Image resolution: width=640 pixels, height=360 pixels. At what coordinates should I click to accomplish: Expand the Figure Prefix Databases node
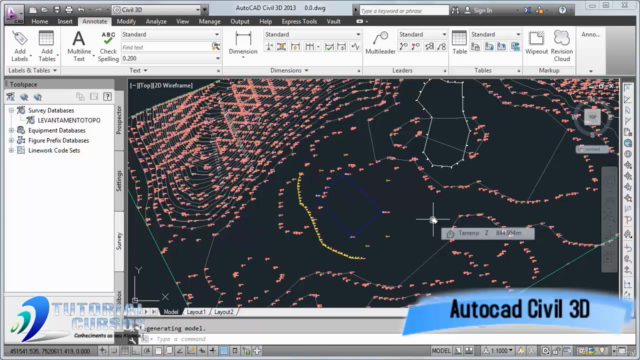tap(11, 140)
